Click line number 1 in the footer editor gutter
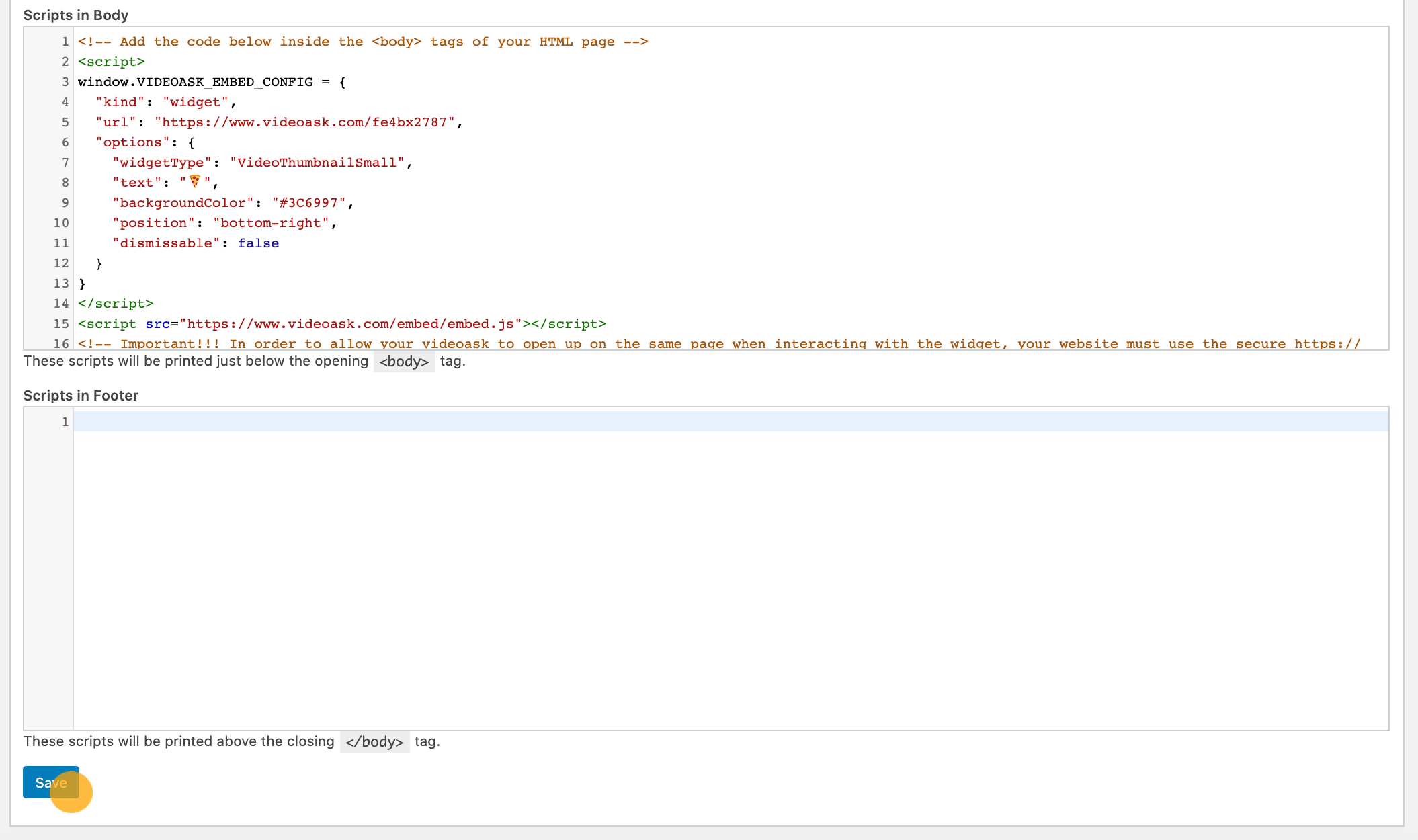Viewport: 1418px width, 840px height. (x=65, y=422)
